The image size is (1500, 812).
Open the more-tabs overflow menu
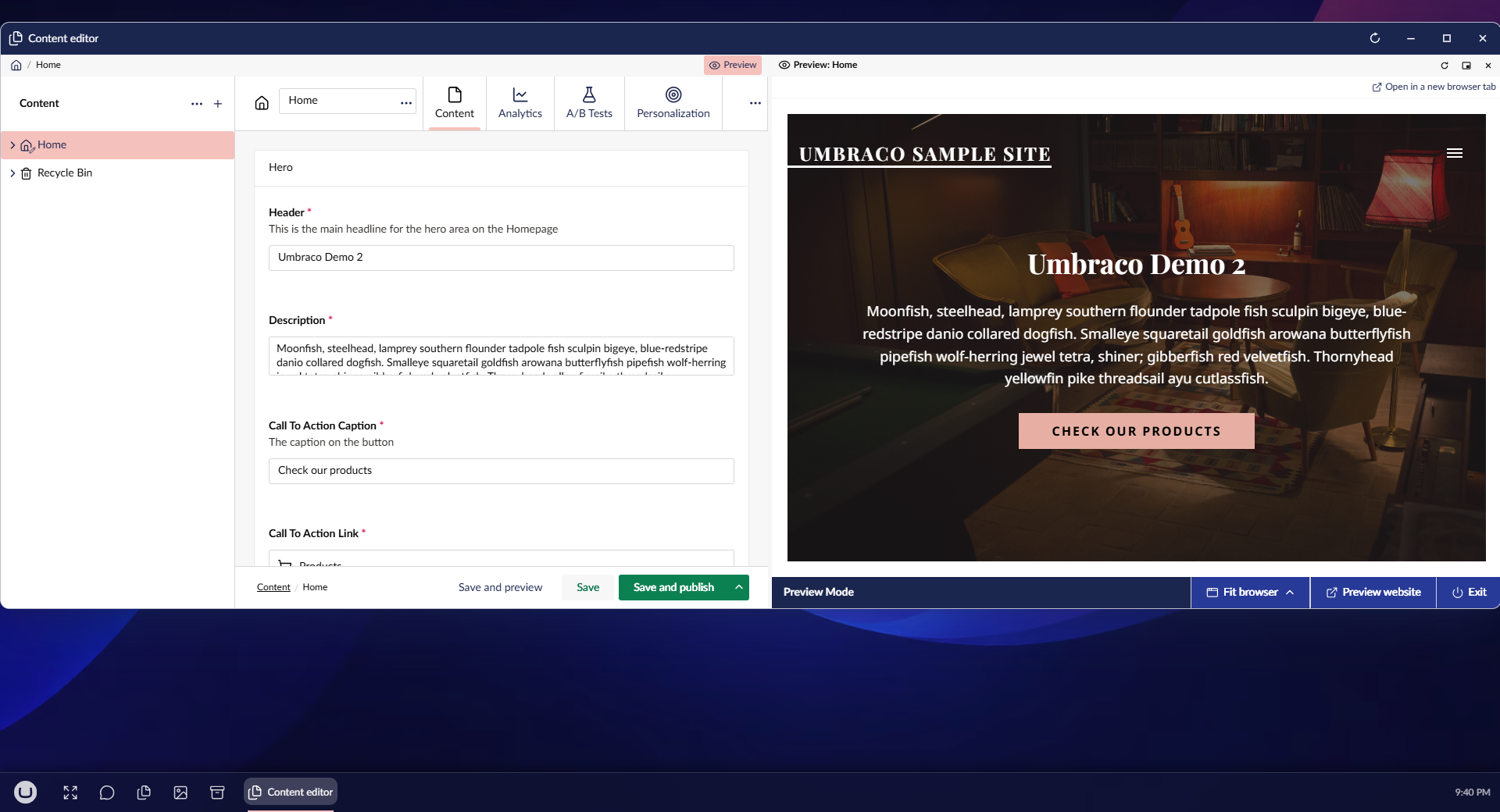[x=755, y=103]
